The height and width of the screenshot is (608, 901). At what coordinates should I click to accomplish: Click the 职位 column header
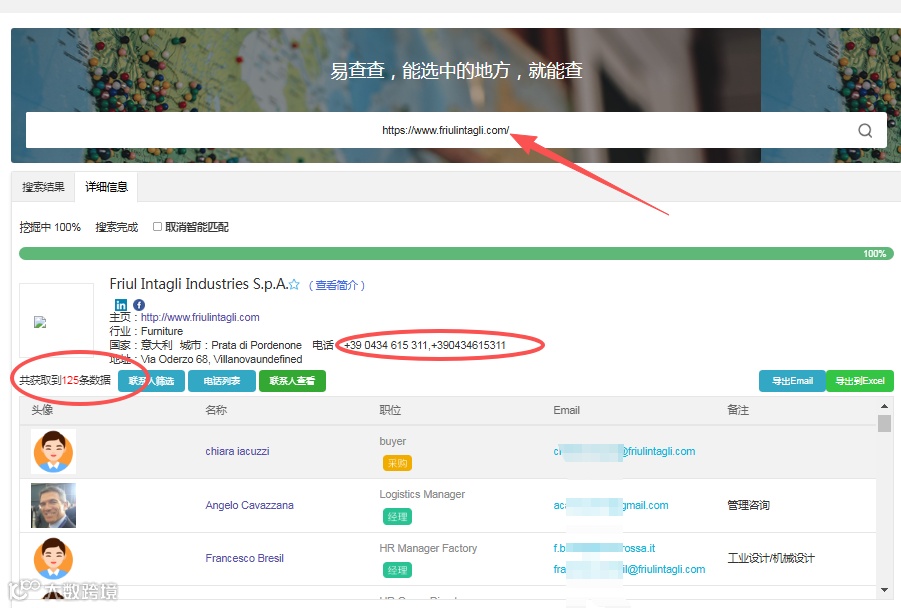[390, 410]
